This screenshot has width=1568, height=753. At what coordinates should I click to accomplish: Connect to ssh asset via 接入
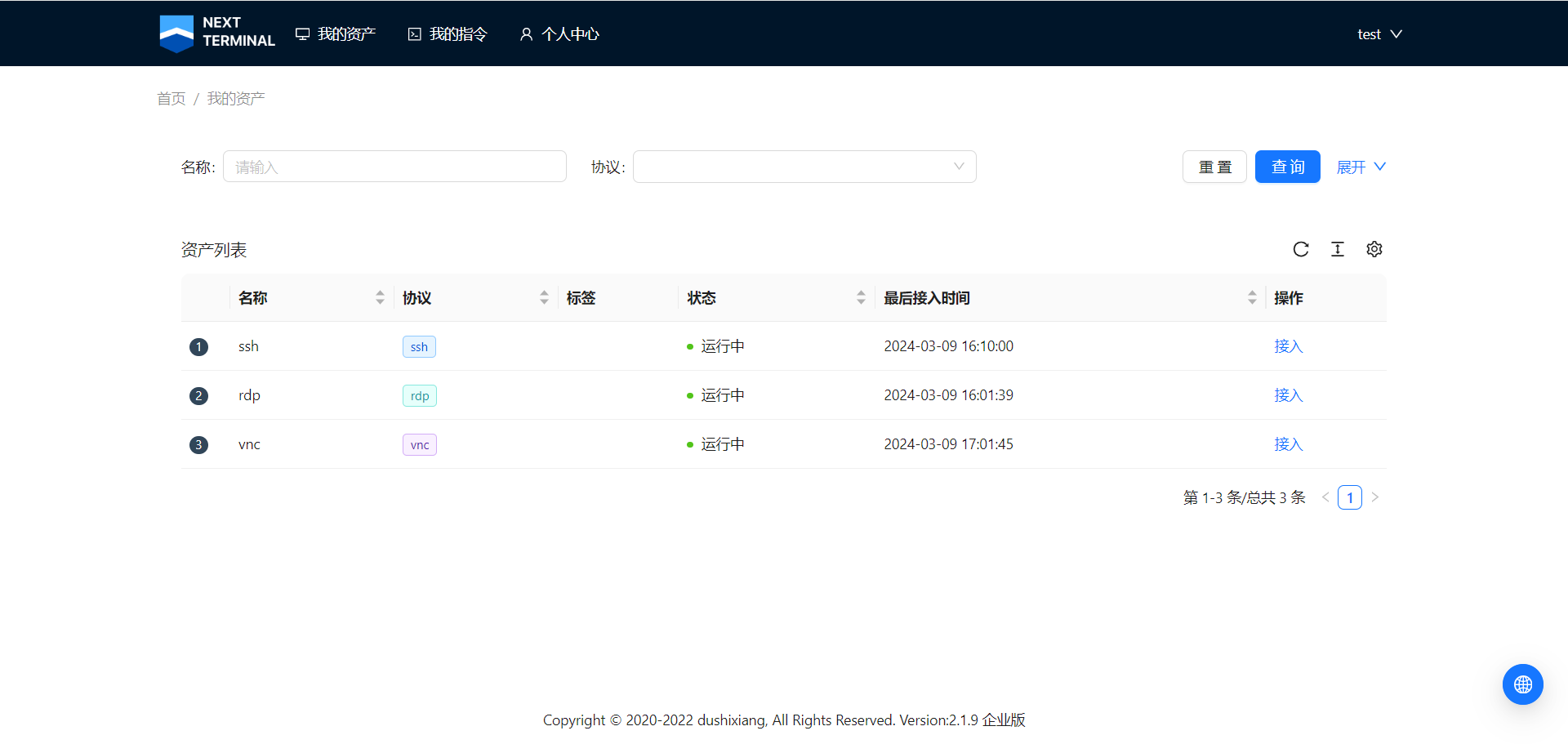(x=1289, y=346)
